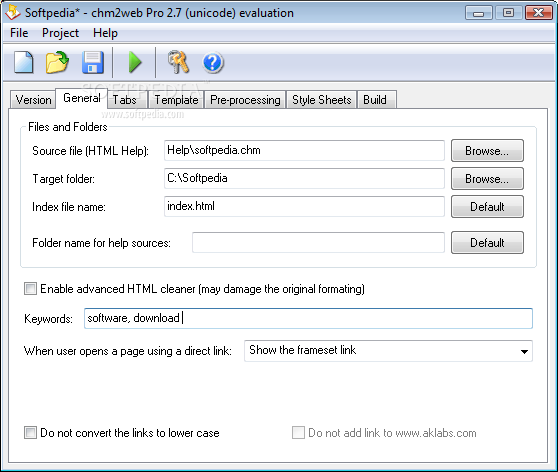Click the Open project folder icon
This screenshot has width=558, height=472.
tap(57, 62)
